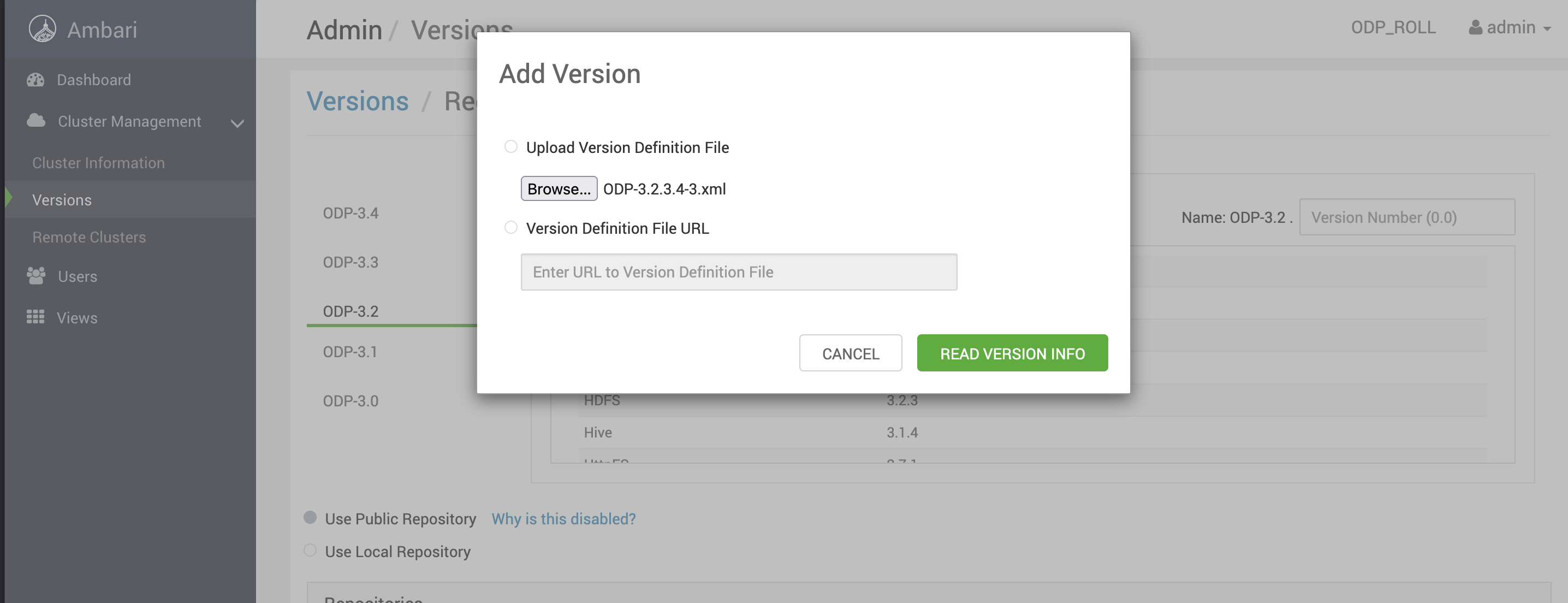This screenshot has width=1568, height=603.
Task: Click the Views grid icon
Action: coord(35,317)
